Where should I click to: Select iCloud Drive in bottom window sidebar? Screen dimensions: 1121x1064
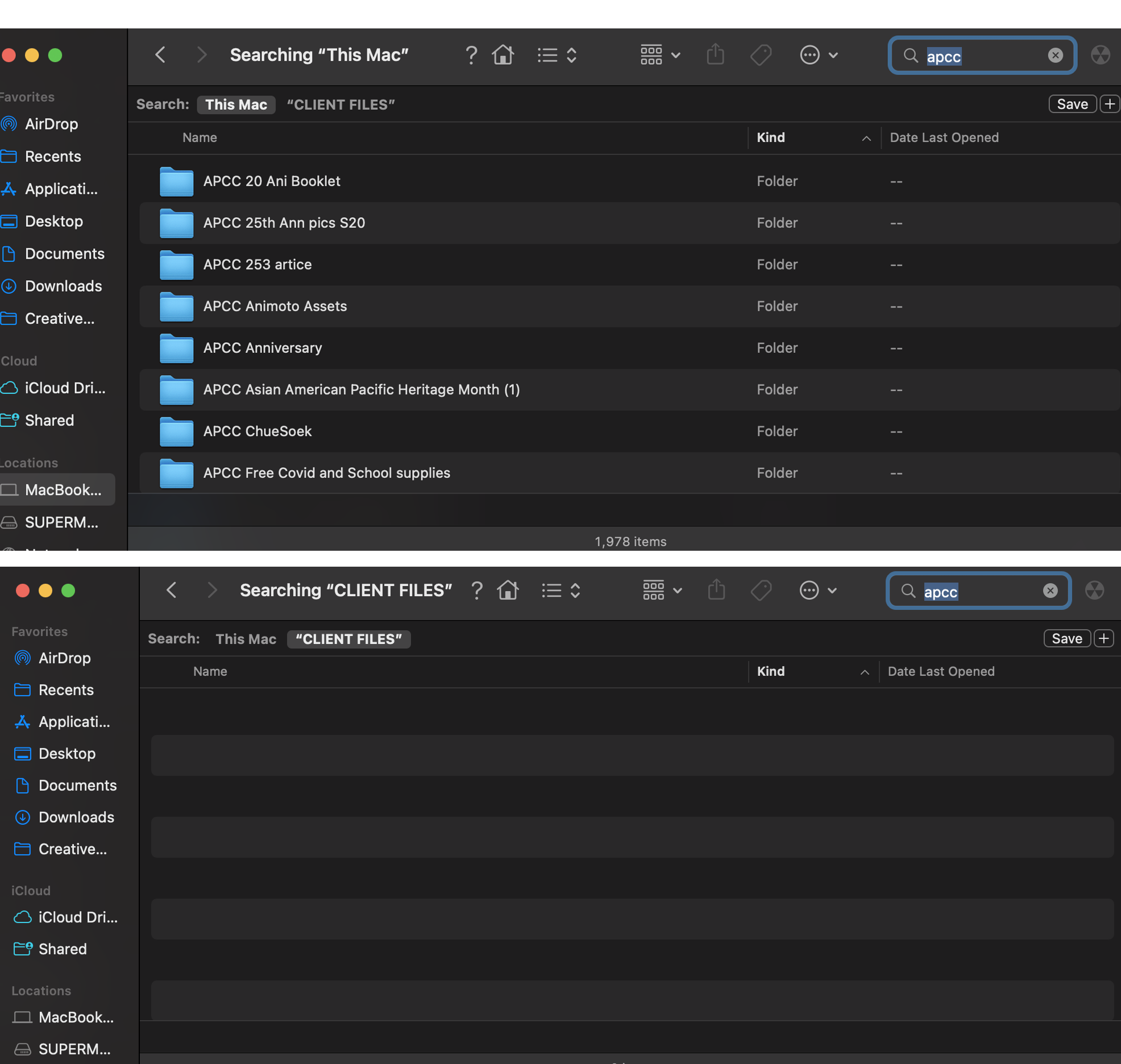tap(77, 917)
